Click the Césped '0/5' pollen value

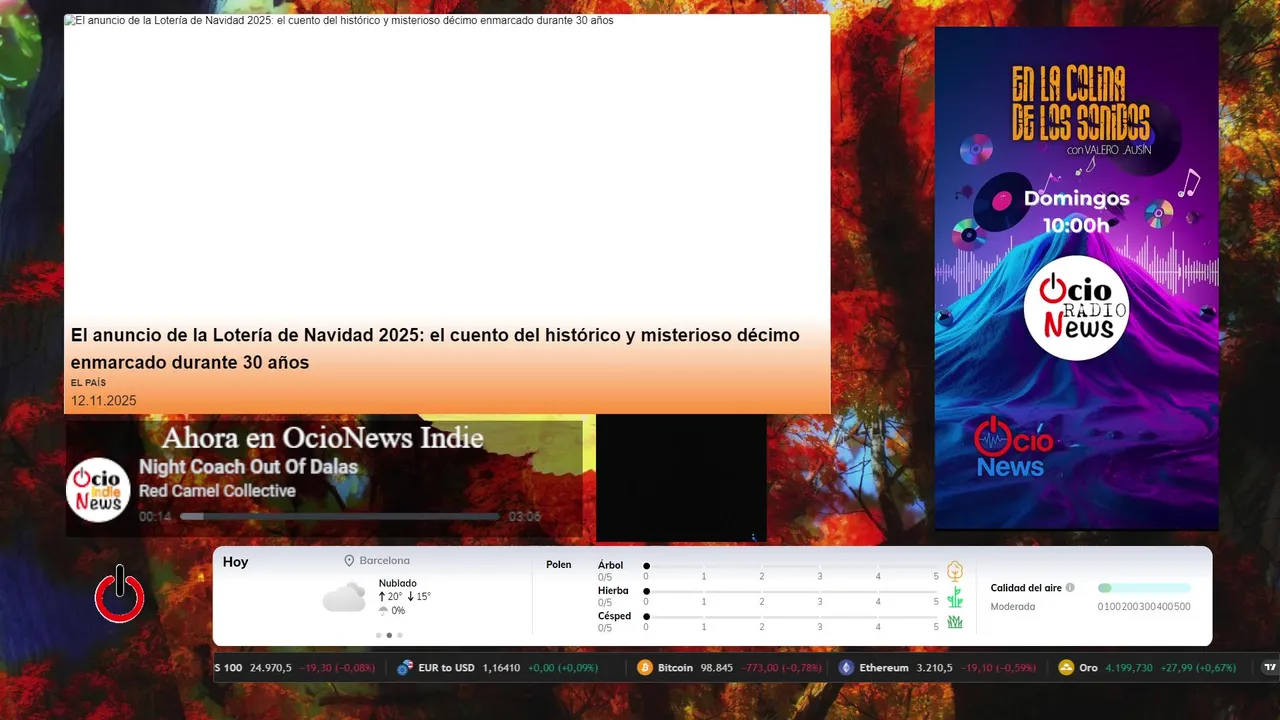(x=605, y=628)
